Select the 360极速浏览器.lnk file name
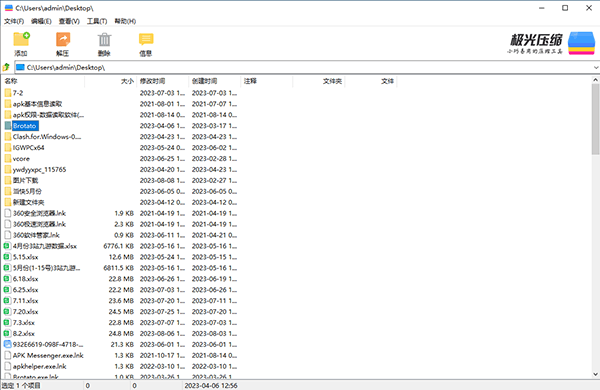This screenshot has height=390, width=600. coord(39,224)
